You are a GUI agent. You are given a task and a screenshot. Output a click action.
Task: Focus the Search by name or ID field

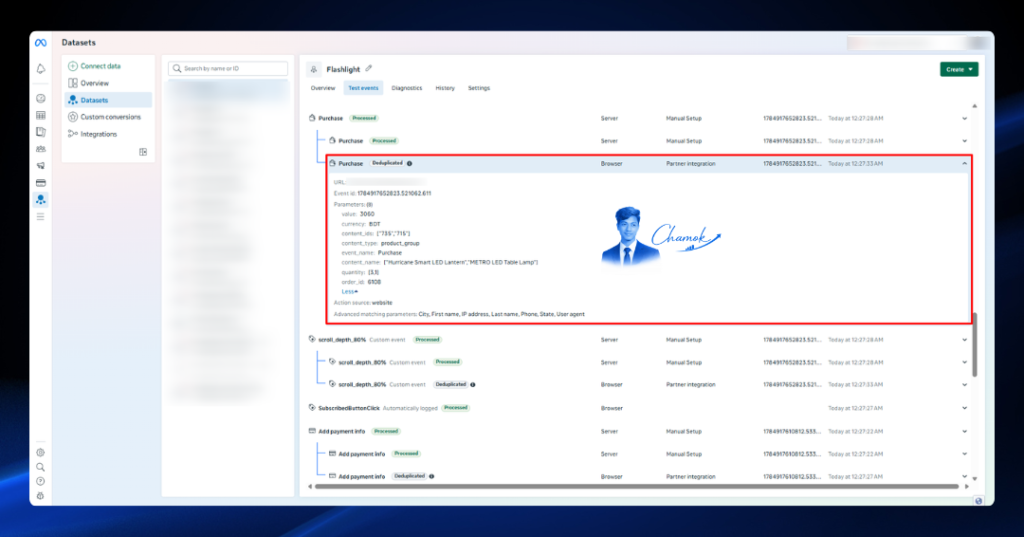(228, 69)
